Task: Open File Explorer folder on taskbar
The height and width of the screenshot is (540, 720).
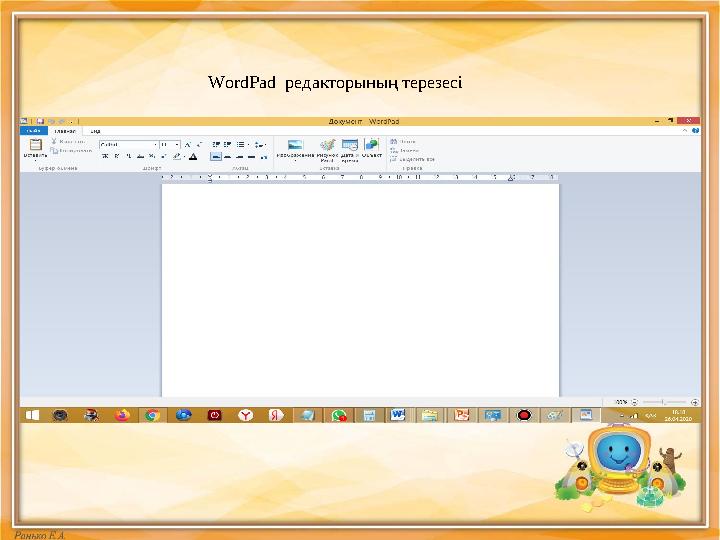Action: 429,416
